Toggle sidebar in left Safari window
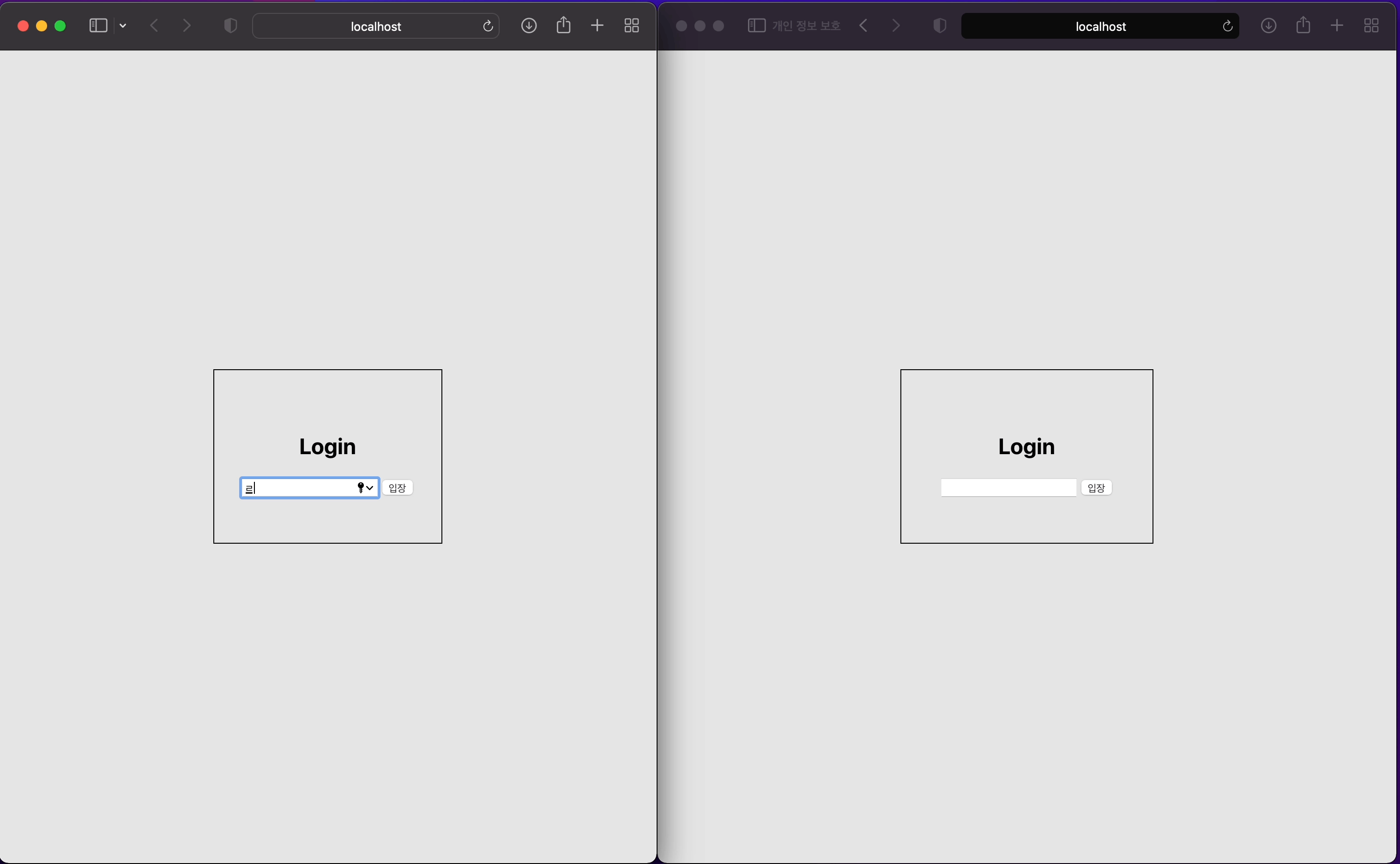Image resolution: width=1400 pixels, height=864 pixels. click(98, 26)
